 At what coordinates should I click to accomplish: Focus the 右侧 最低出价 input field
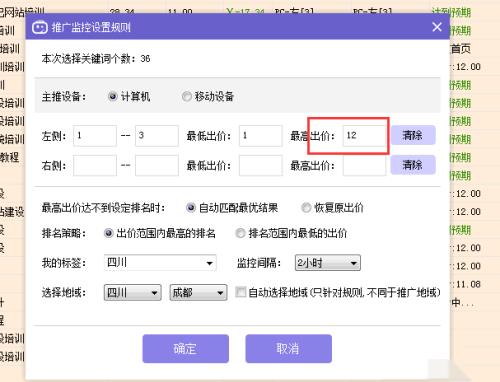tap(261, 165)
